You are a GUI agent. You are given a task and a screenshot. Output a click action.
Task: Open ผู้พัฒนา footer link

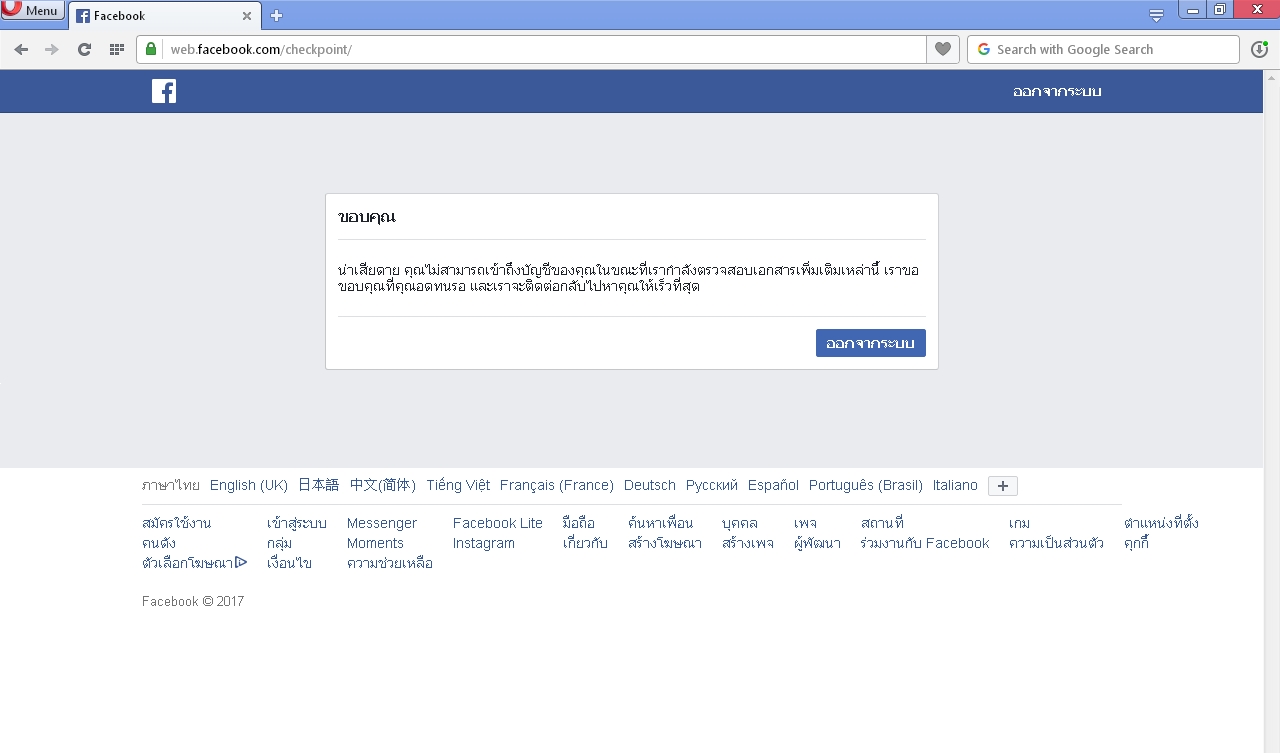pos(817,543)
